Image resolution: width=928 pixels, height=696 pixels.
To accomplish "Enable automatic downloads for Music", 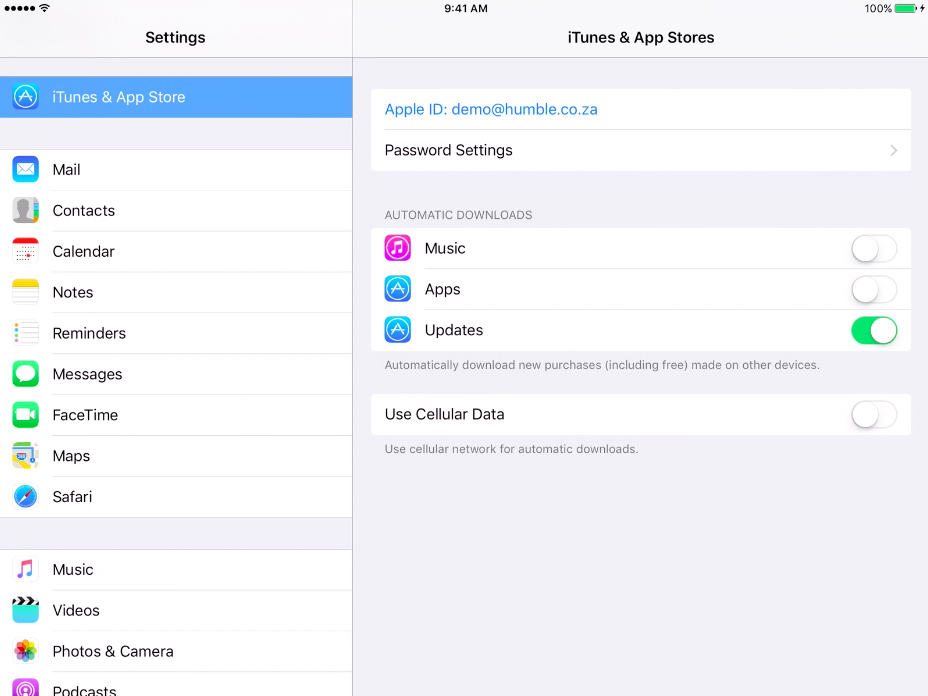I will tap(874, 249).
